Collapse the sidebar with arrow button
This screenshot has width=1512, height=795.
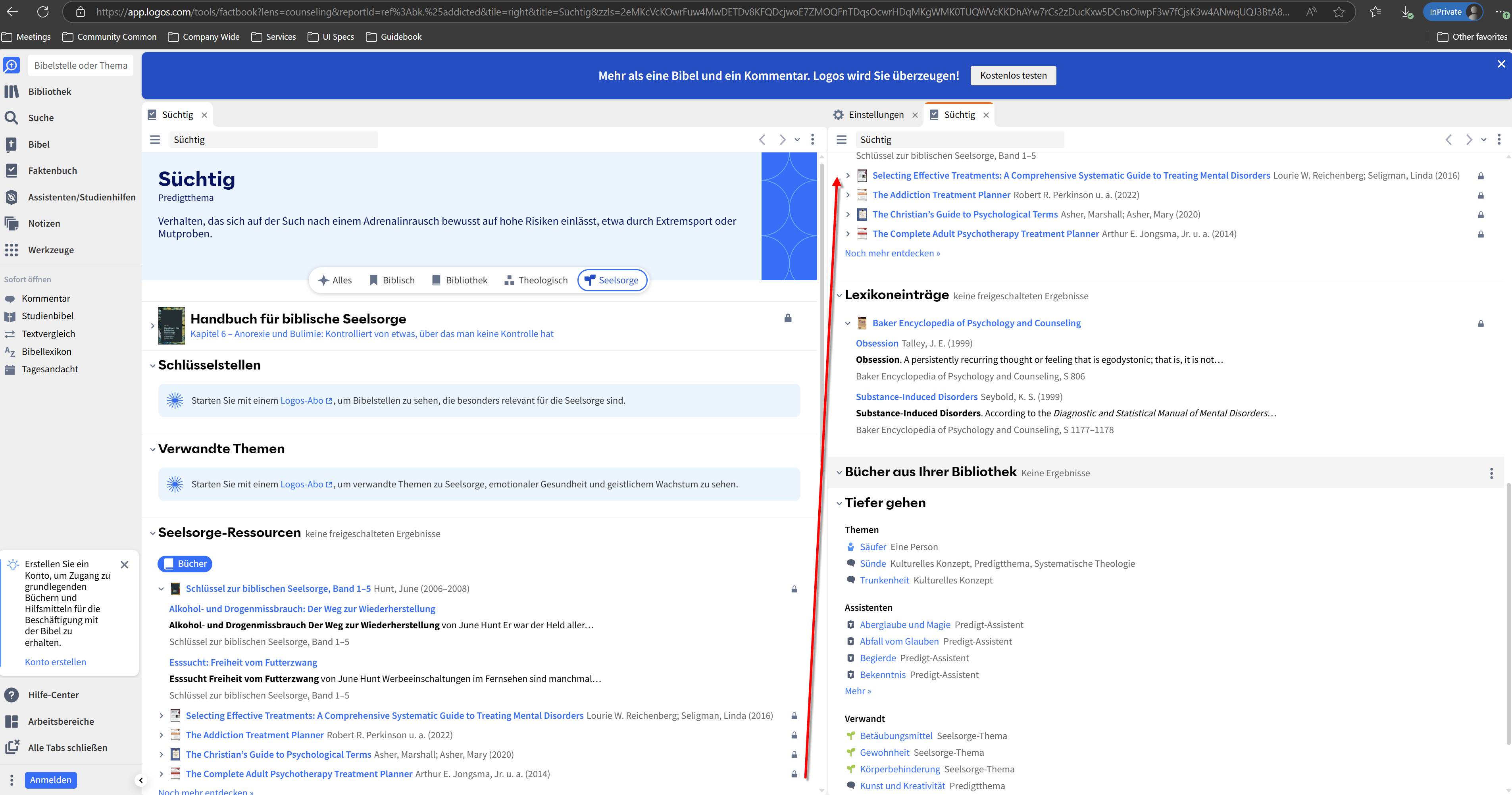pos(141,780)
